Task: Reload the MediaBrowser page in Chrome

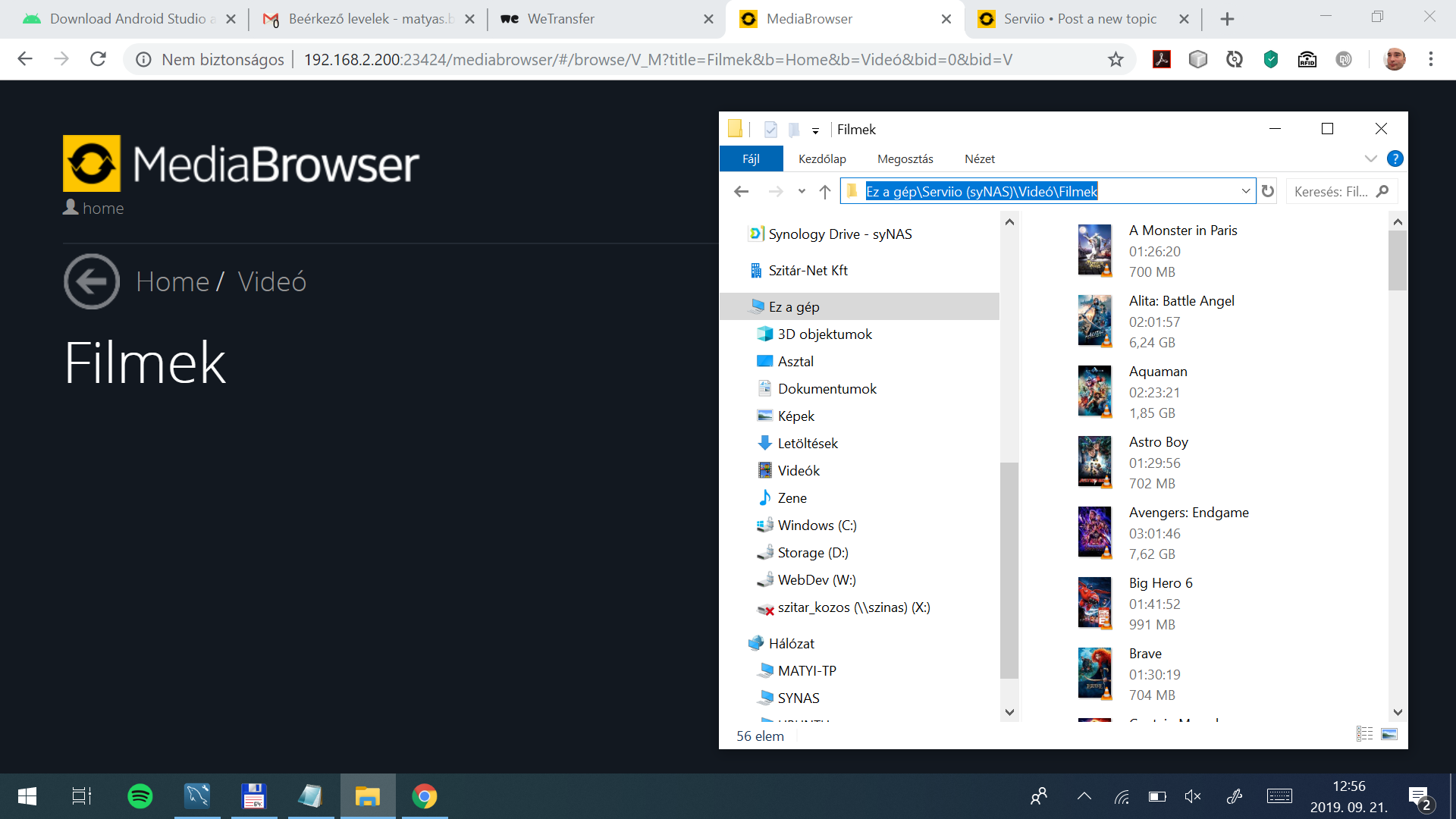Action: (x=98, y=59)
